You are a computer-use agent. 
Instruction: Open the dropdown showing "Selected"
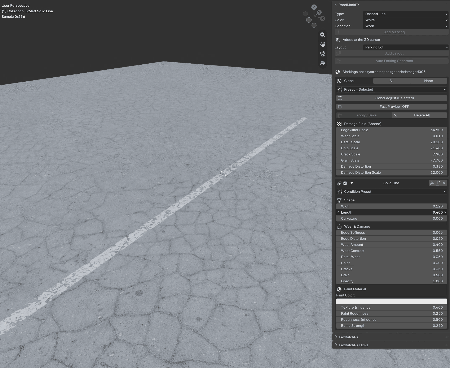click(391, 90)
